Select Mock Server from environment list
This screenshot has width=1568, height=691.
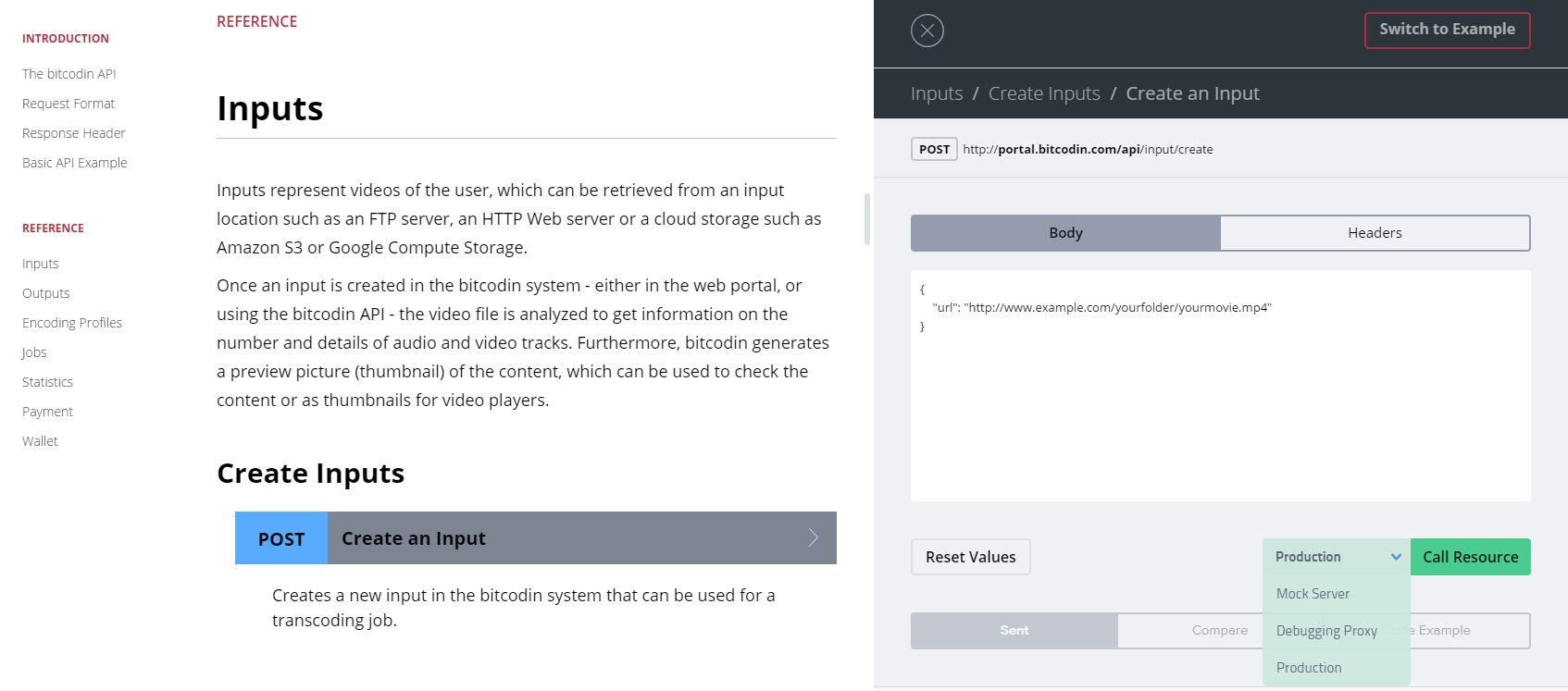point(1313,594)
